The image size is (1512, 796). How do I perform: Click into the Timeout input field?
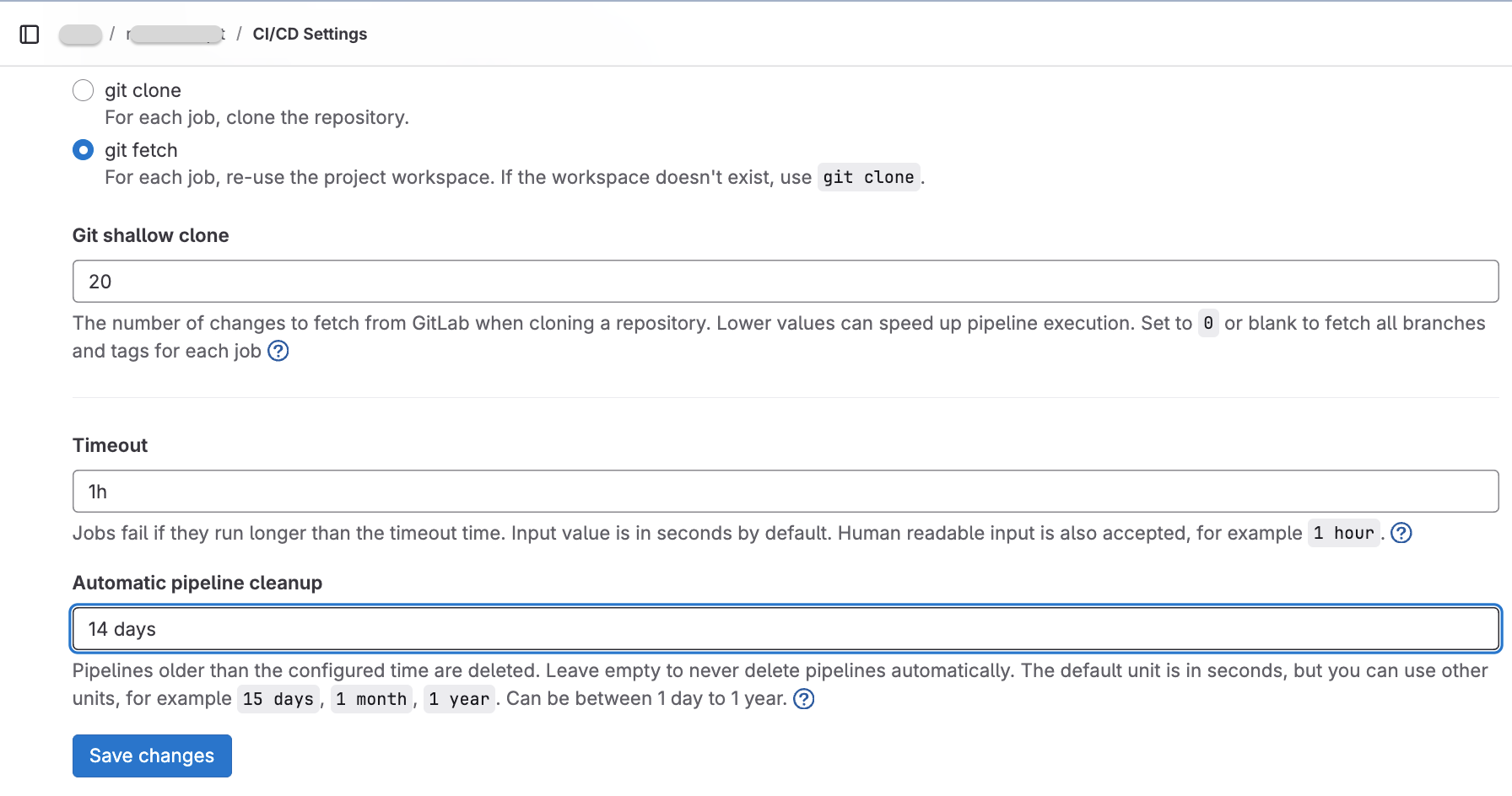[x=785, y=492]
